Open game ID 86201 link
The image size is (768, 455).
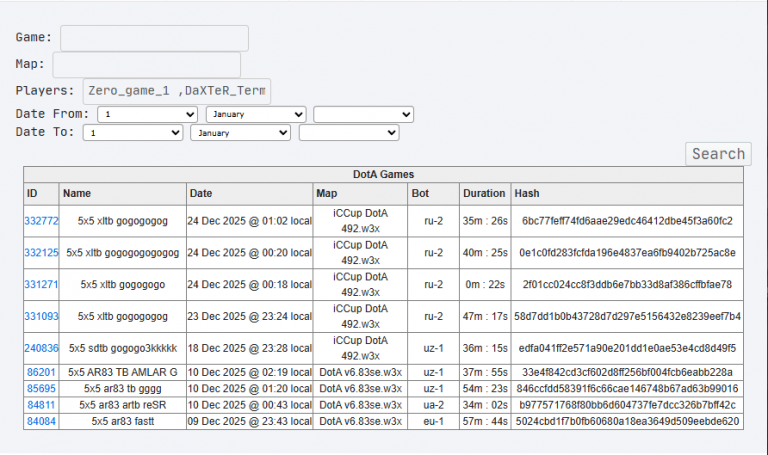tap(41, 372)
